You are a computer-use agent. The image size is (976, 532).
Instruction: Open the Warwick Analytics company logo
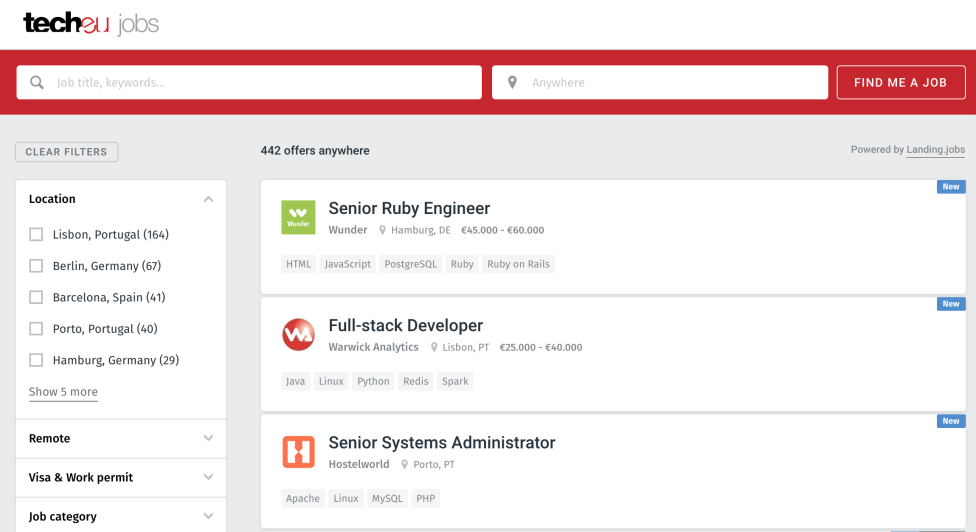point(298,335)
